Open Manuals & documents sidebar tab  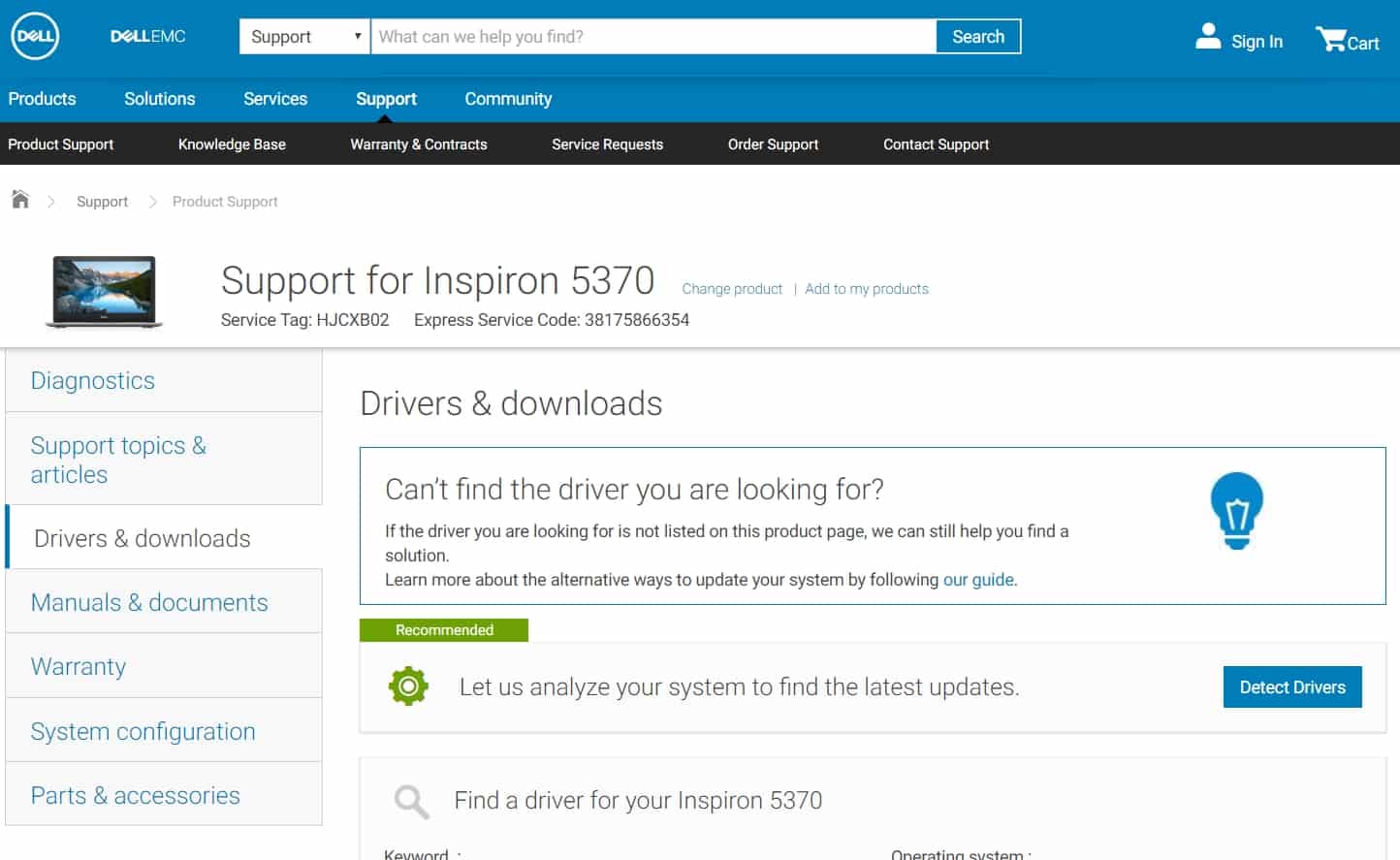click(x=164, y=601)
